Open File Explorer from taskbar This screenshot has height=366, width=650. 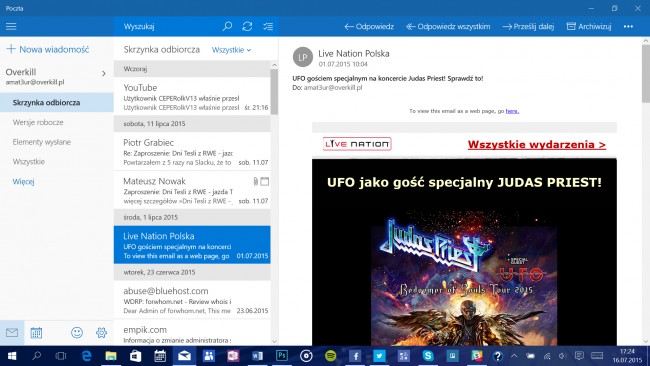(111, 356)
